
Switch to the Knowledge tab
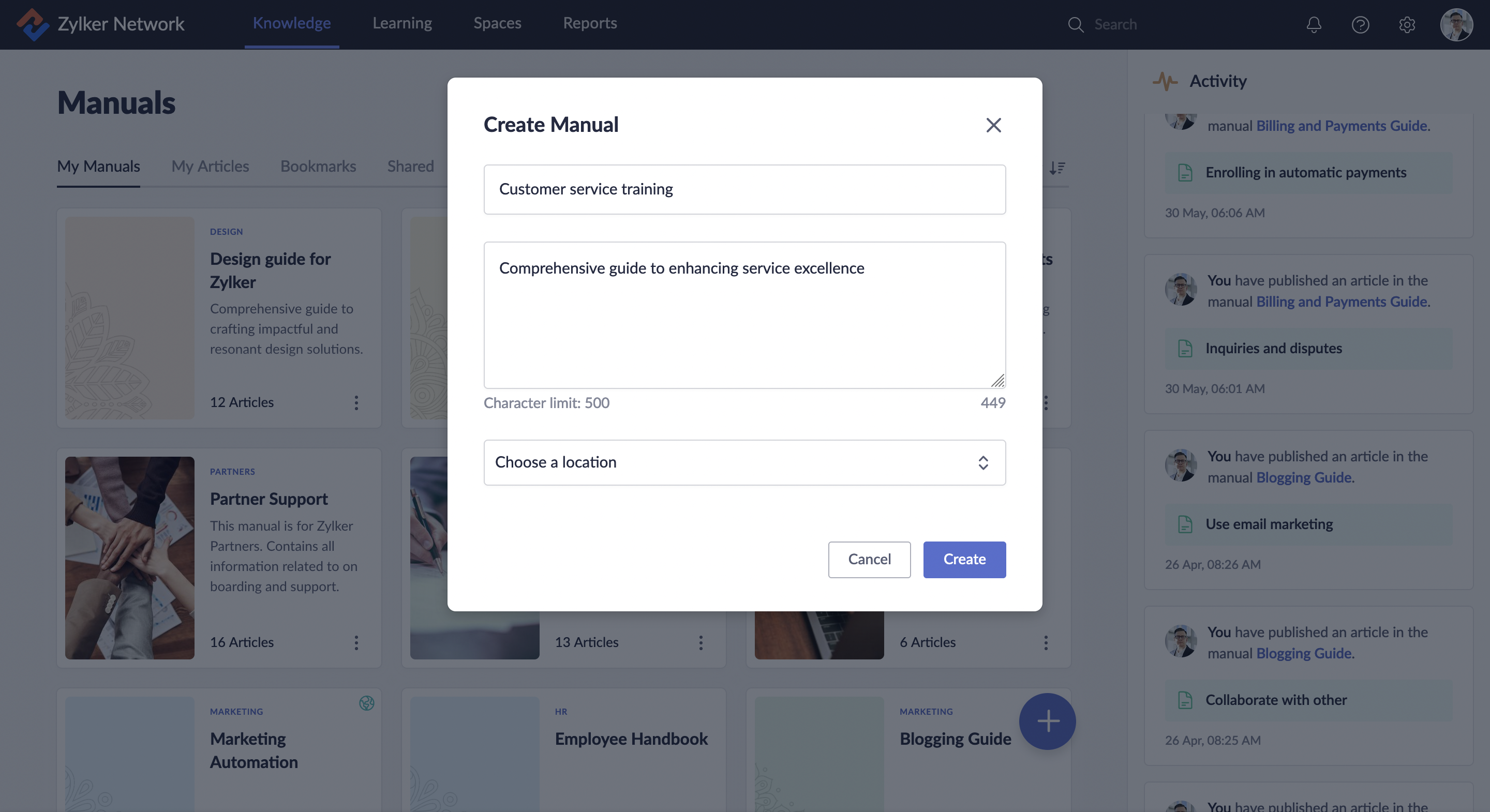(x=291, y=23)
